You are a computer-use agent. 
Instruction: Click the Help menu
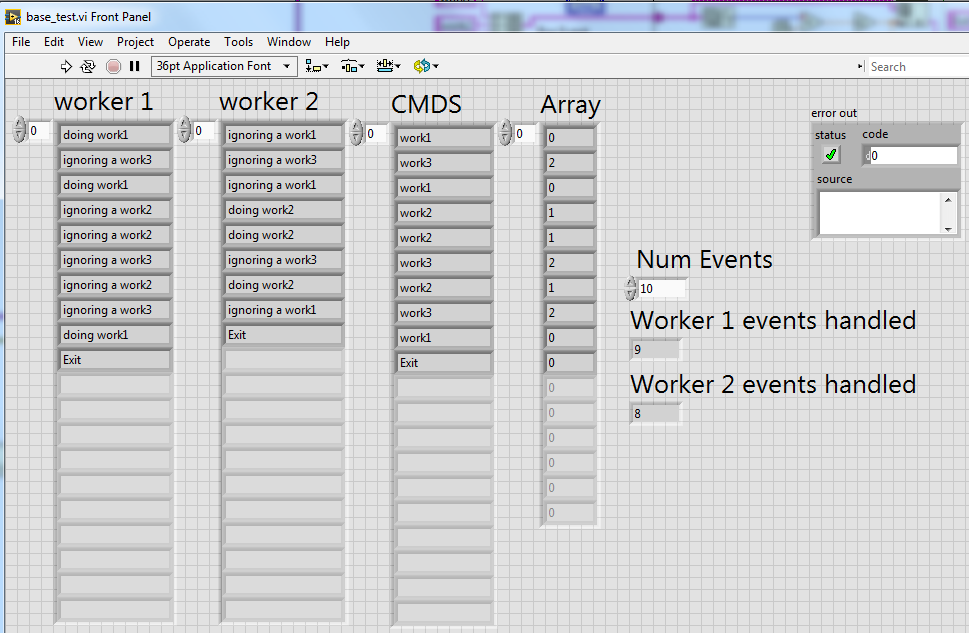click(x=337, y=42)
